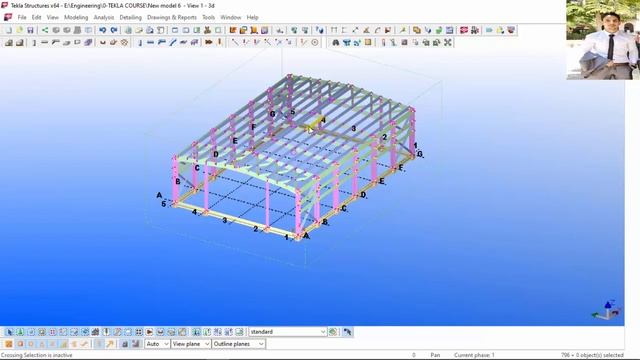Open the Modeling menu
Viewport: 640px width, 360px height.
tap(76, 17)
